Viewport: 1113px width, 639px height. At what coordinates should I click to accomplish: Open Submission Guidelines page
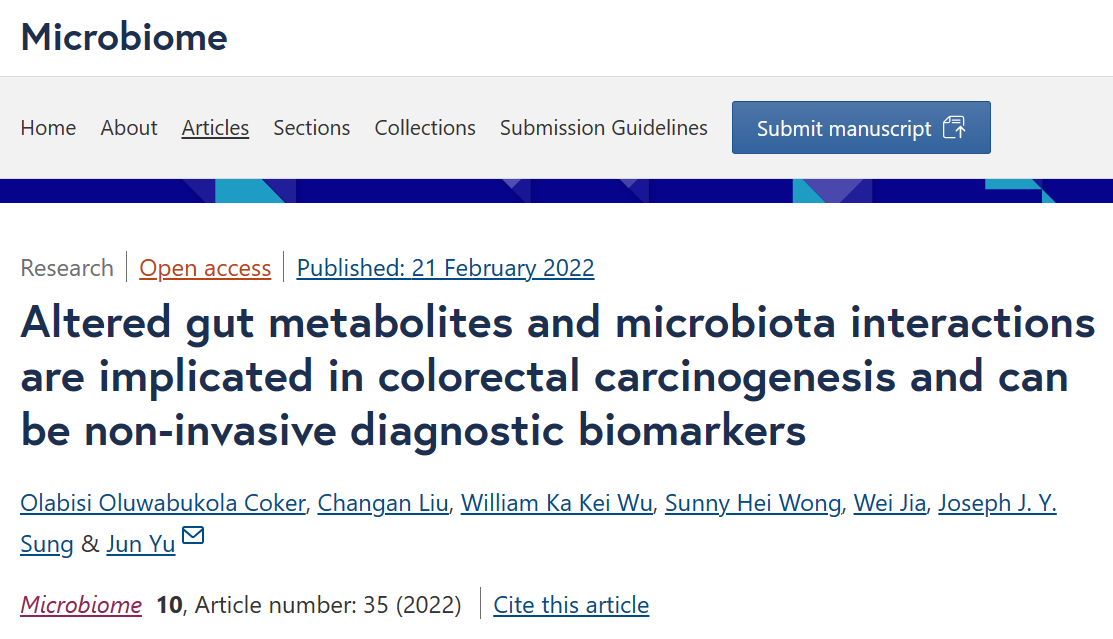tap(603, 128)
